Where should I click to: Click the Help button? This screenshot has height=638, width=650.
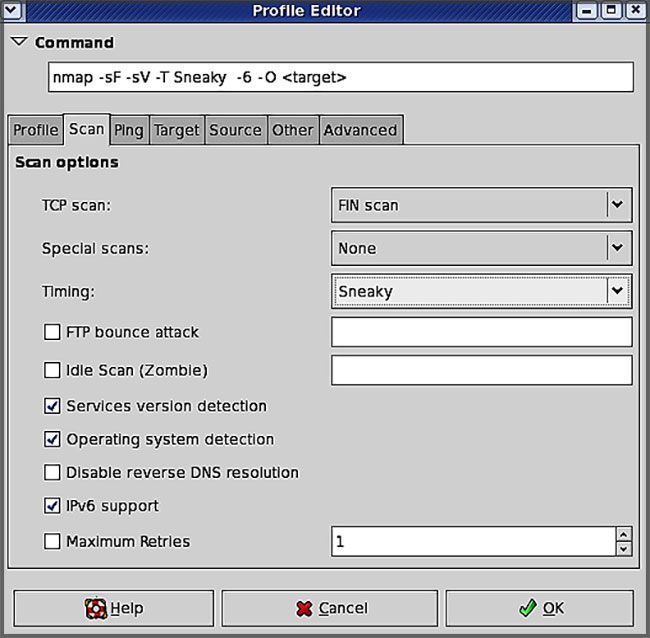[114, 608]
